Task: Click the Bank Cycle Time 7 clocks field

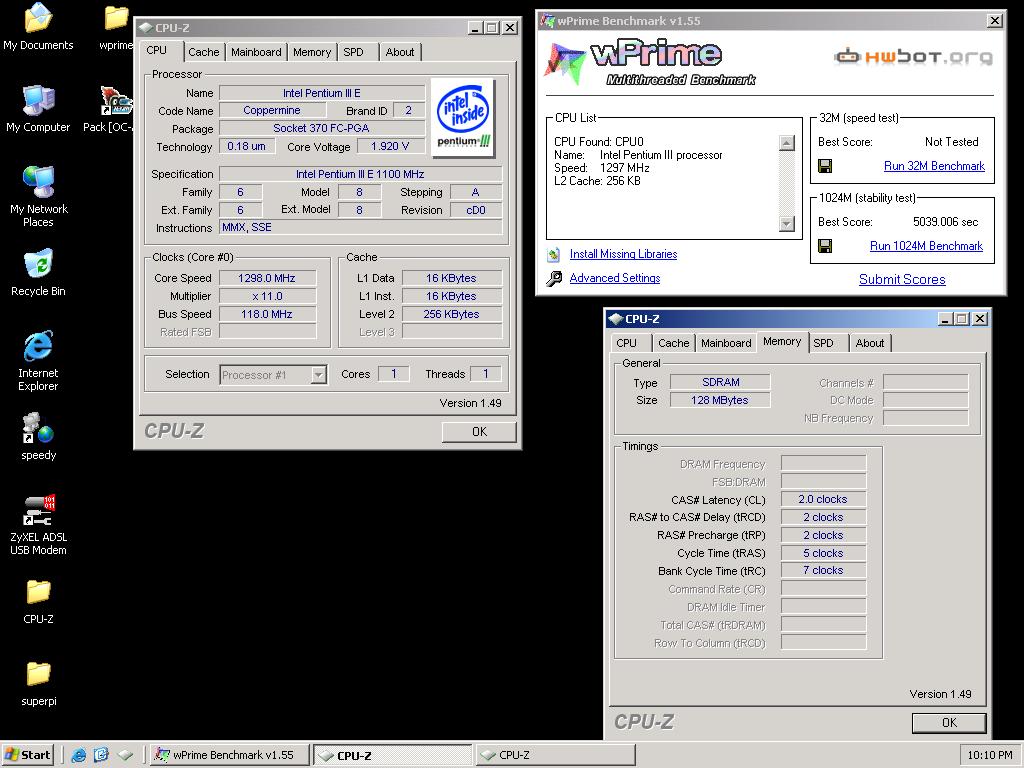Action: (823, 571)
